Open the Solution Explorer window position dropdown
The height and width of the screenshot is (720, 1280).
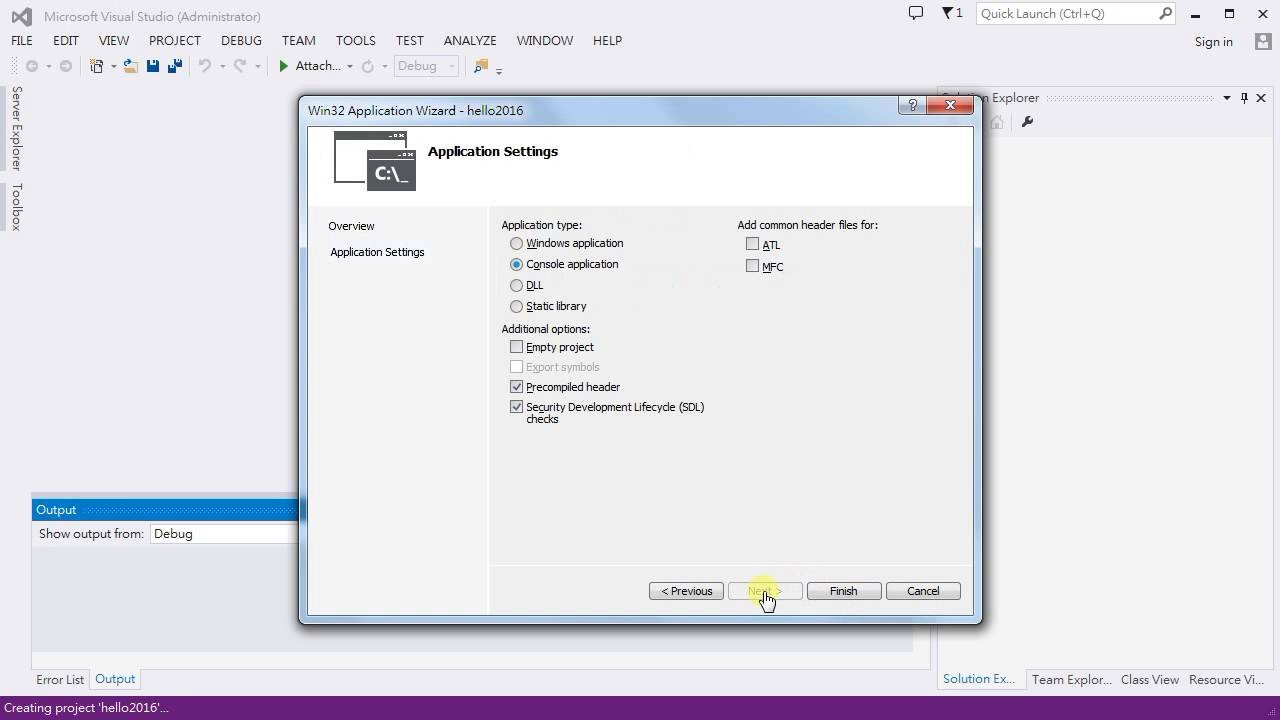coord(1226,98)
